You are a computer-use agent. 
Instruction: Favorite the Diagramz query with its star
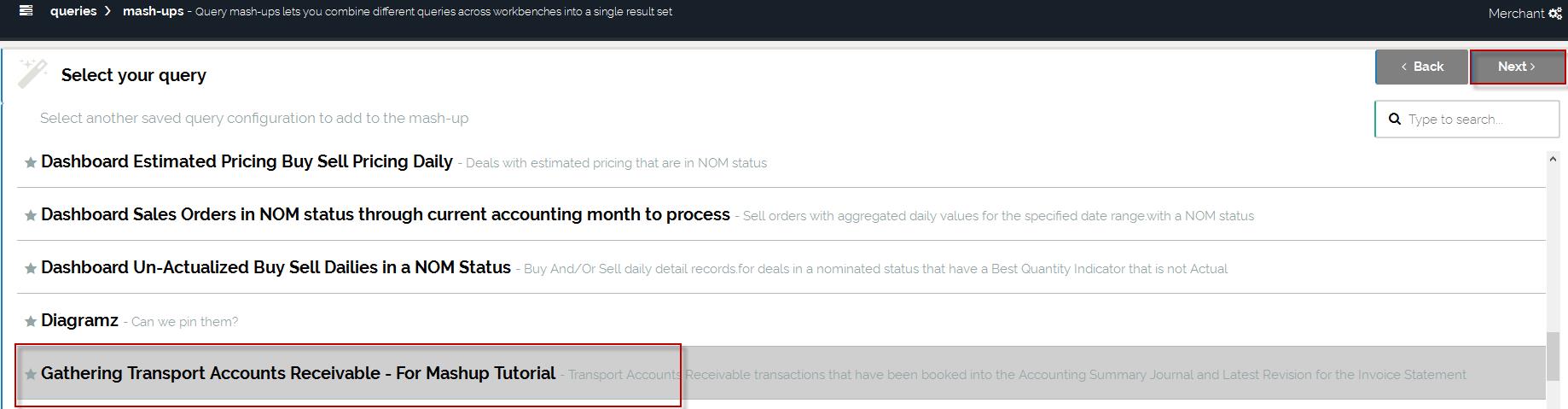tap(31, 322)
